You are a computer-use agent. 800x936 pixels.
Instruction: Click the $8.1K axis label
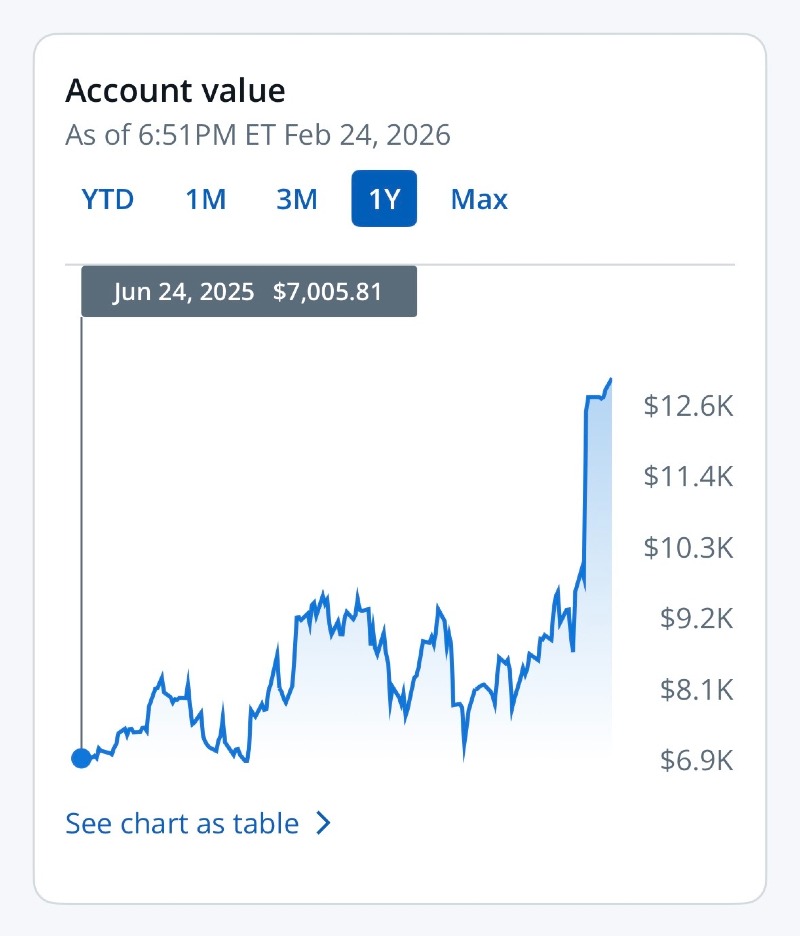pyautogui.click(x=696, y=690)
